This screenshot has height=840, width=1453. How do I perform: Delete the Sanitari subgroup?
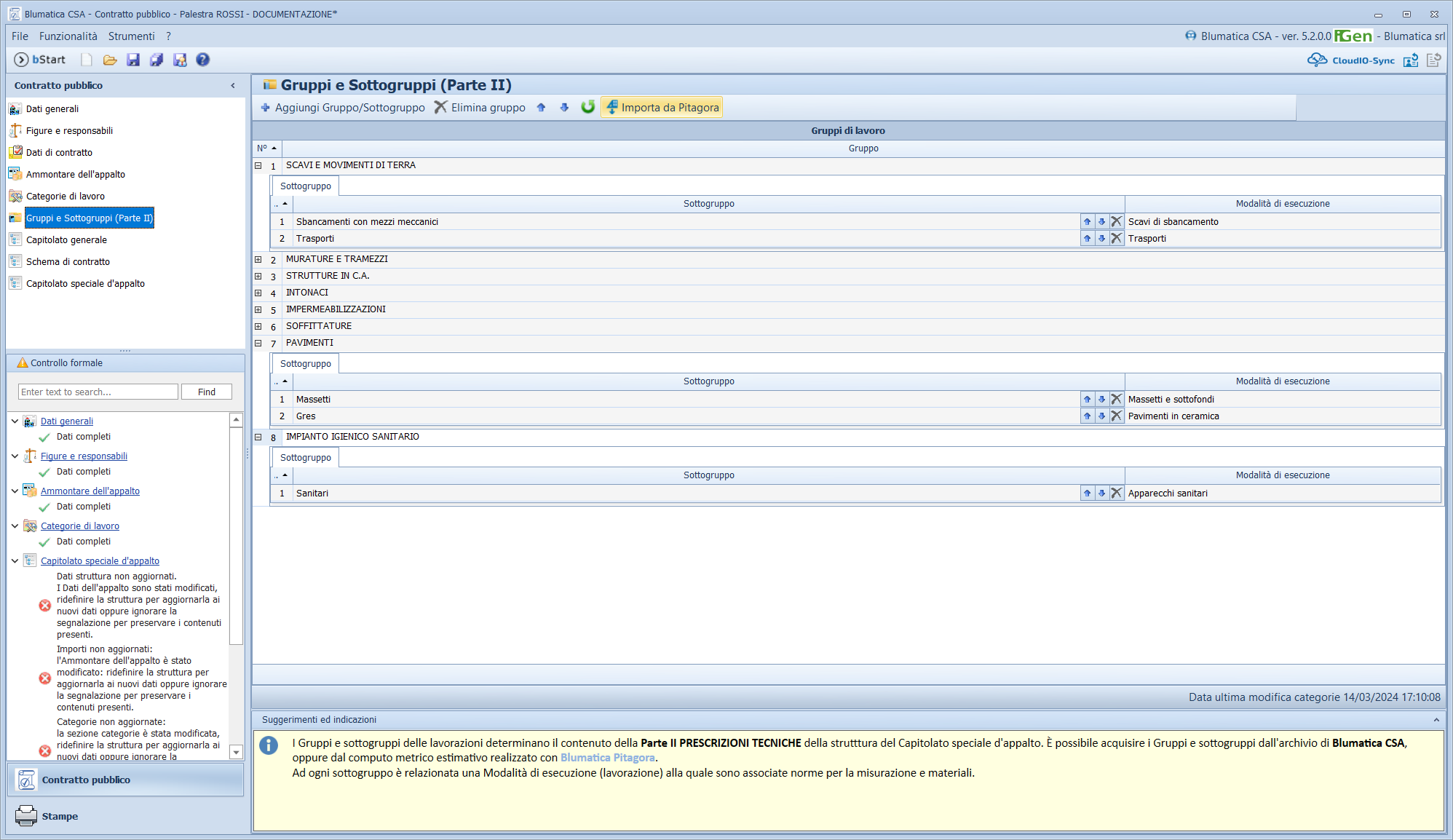coord(1117,494)
